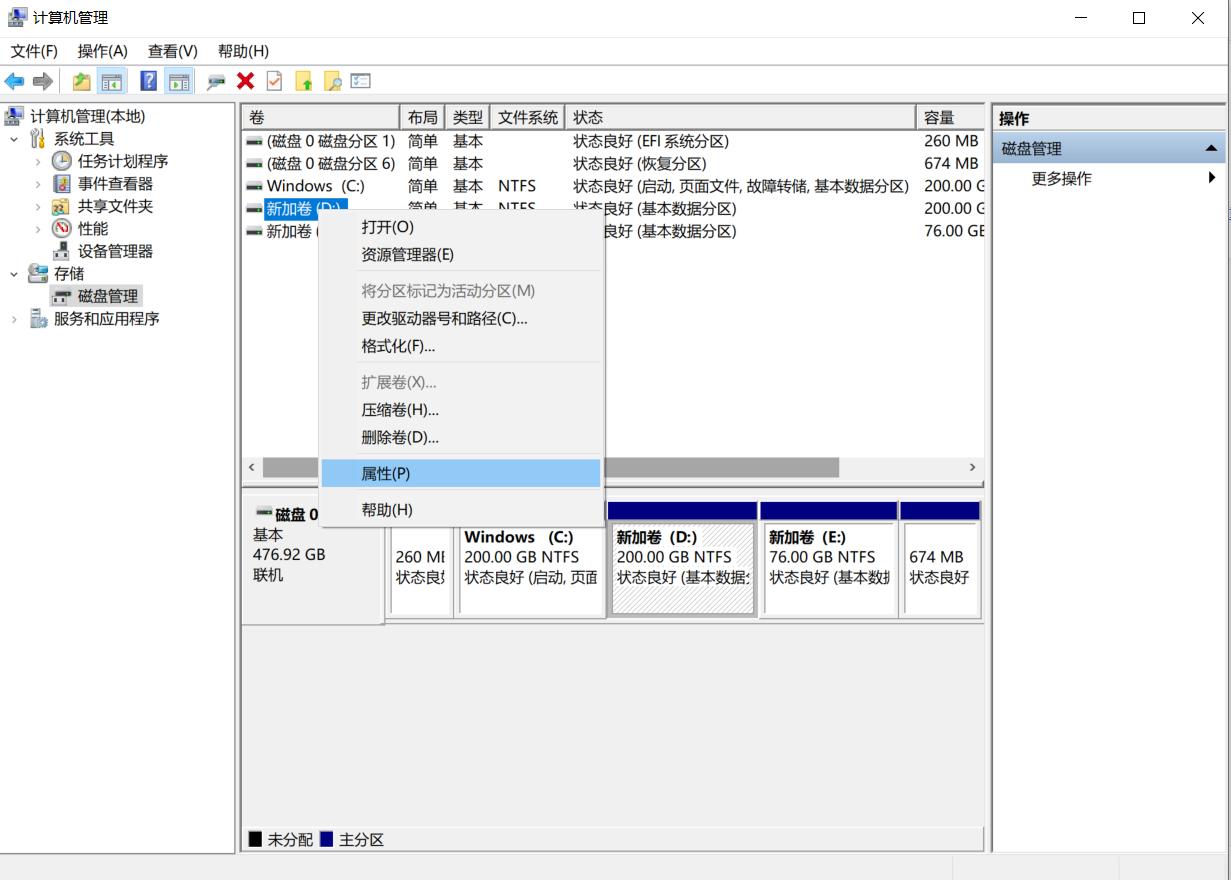Click the blue Back arrow in toolbar
1231x880 pixels.
(x=15, y=82)
